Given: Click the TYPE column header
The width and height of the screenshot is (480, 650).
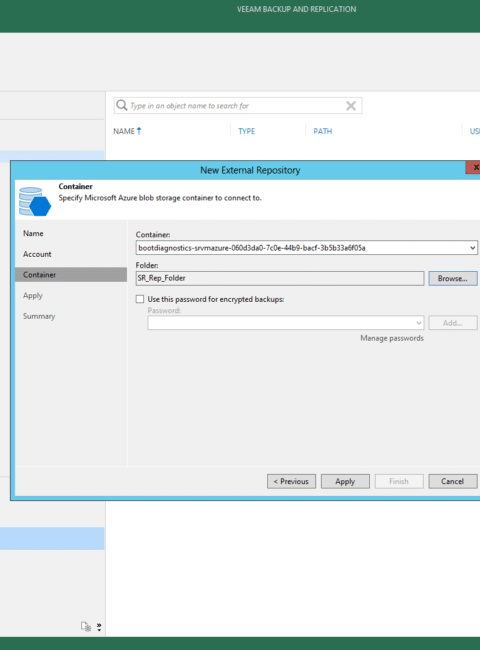Looking at the screenshot, I should click(x=247, y=131).
